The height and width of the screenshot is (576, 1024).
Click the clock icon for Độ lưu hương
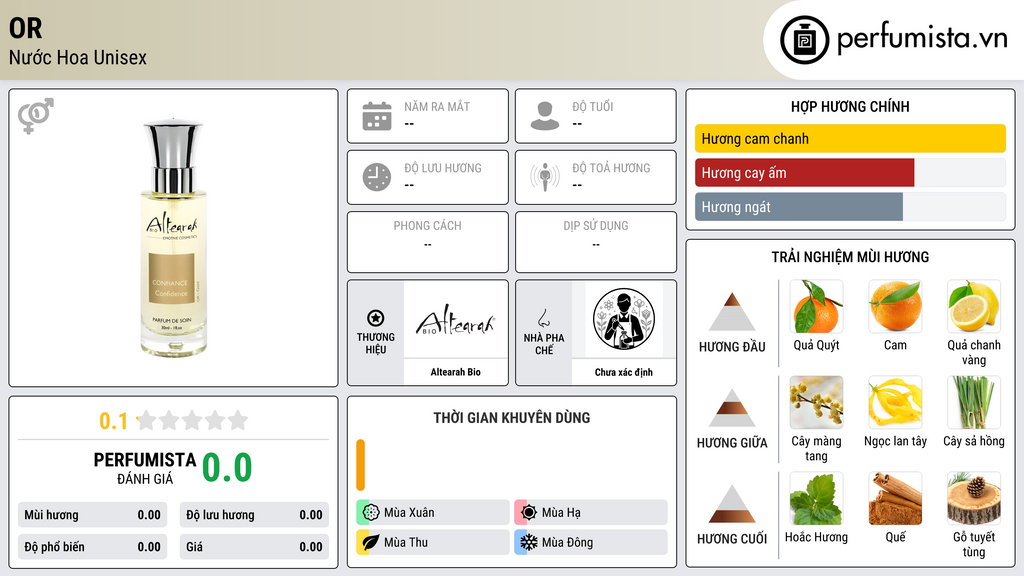pos(377,177)
